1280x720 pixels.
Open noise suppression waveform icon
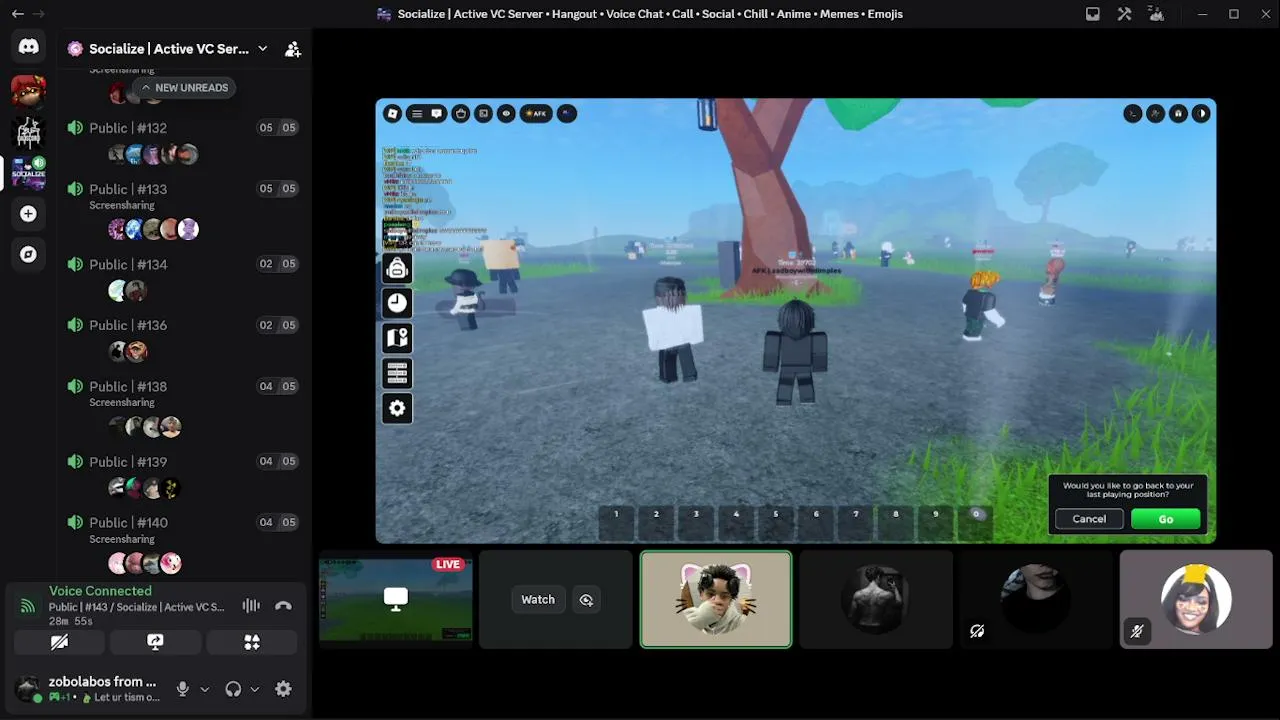pos(251,606)
